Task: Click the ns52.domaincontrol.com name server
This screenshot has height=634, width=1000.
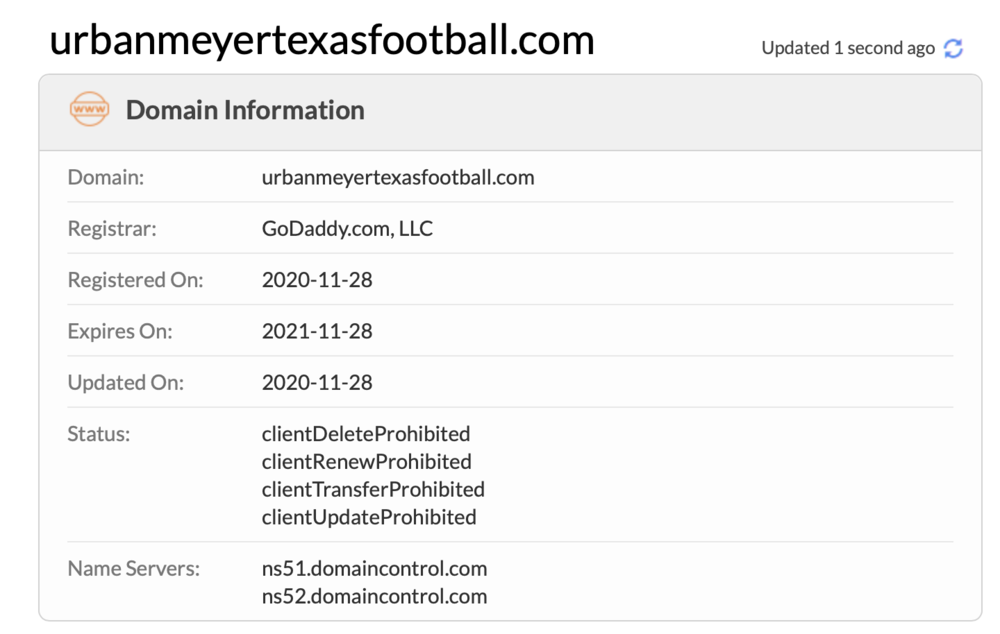Action: click(x=374, y=597)
